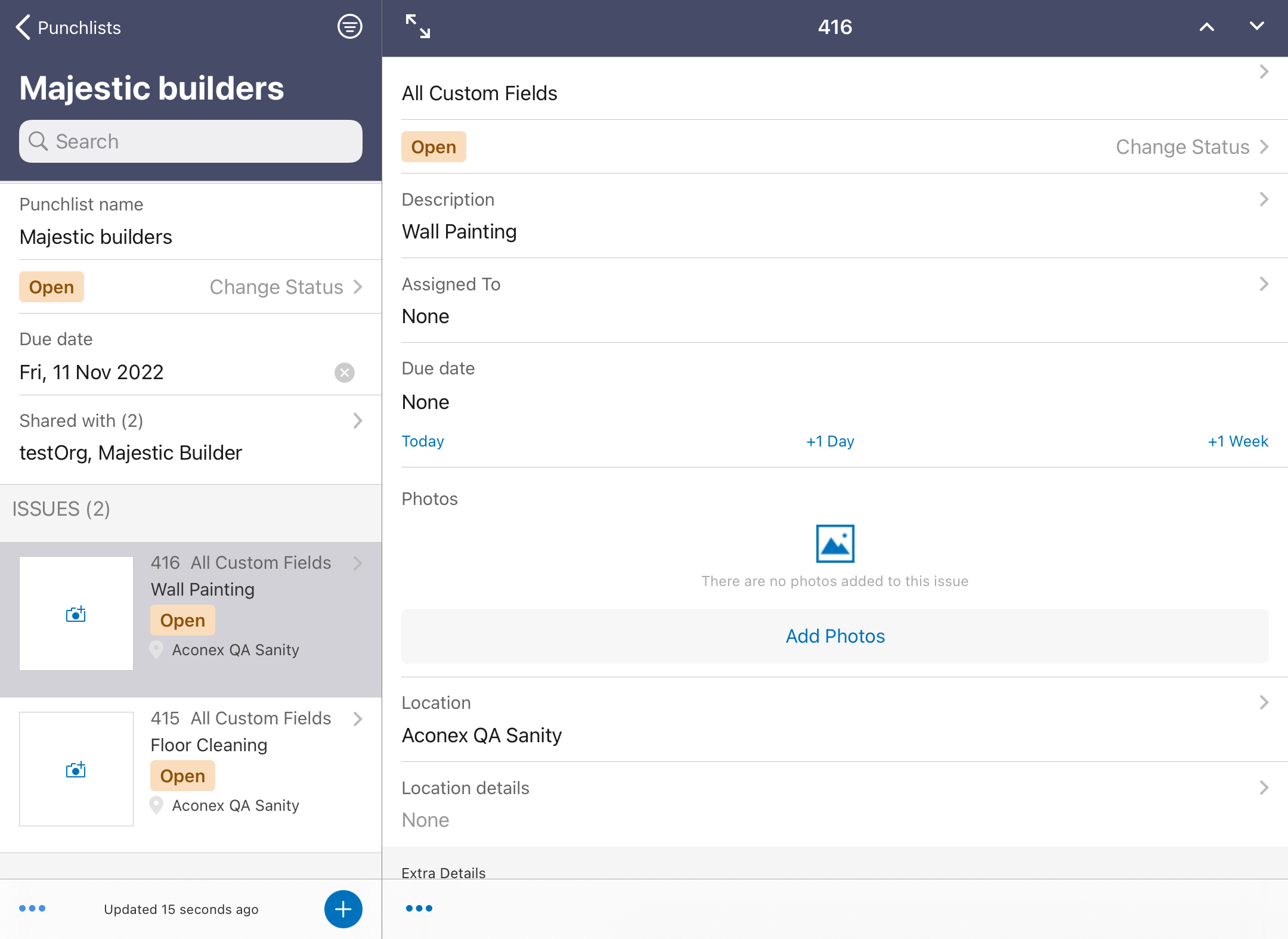Clear the punchlist due date
The height and width of the screenshot is (939, 1288).
344,373
